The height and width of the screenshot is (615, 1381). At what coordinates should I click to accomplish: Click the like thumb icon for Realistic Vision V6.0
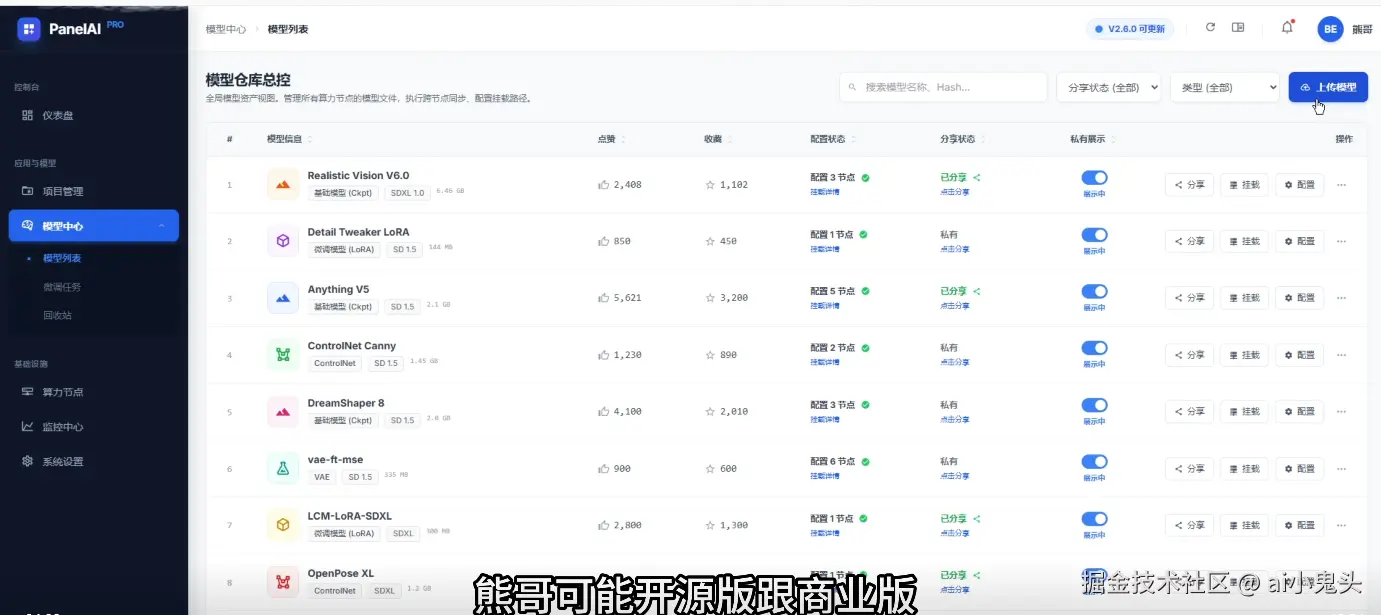click(x=603, y=184)
